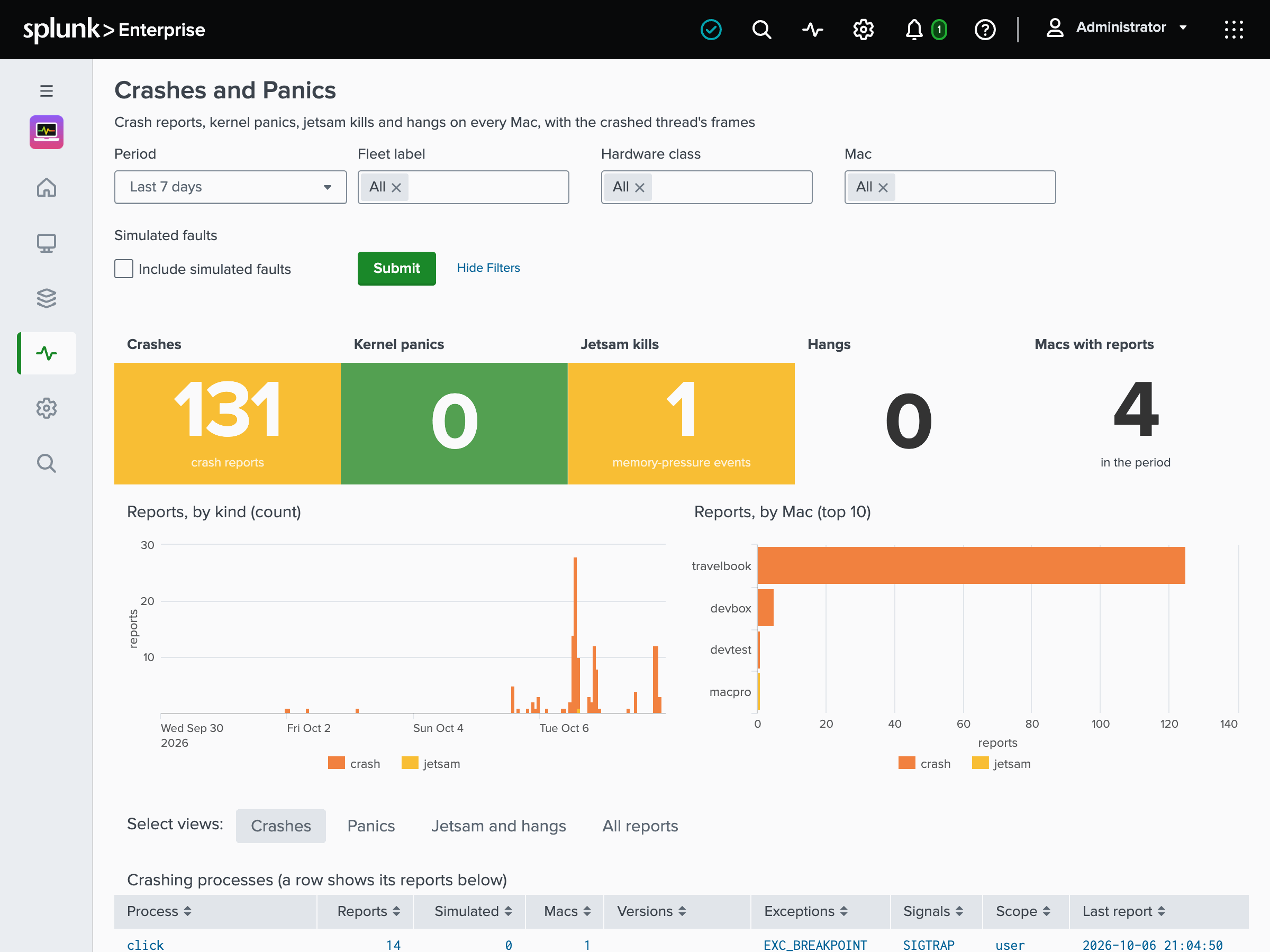This screenshot has height=952, width=1270.
Task: Remove the All tag from Hardware class
Action: coord(640,187)
